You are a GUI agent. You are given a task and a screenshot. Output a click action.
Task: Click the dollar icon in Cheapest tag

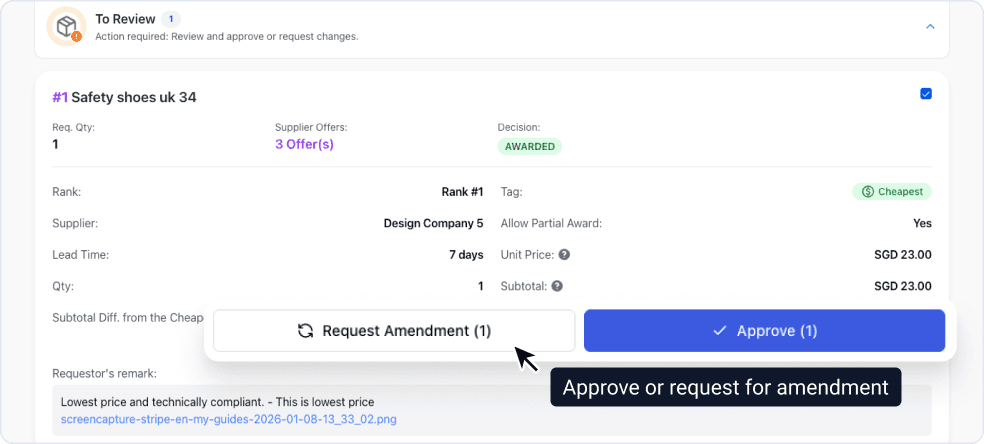(x=868, y=192)
